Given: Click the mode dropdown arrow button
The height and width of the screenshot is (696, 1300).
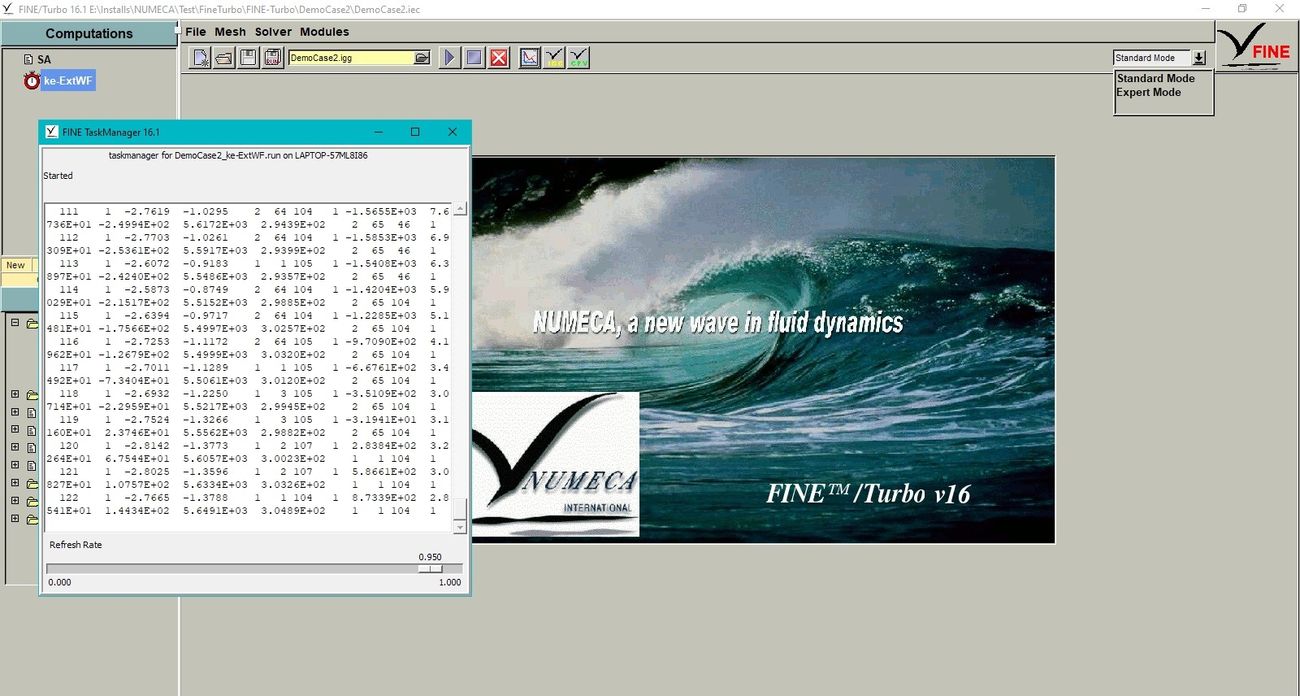Looking at the screenshot, I should pyautogui.click(x=1199, y=58).
